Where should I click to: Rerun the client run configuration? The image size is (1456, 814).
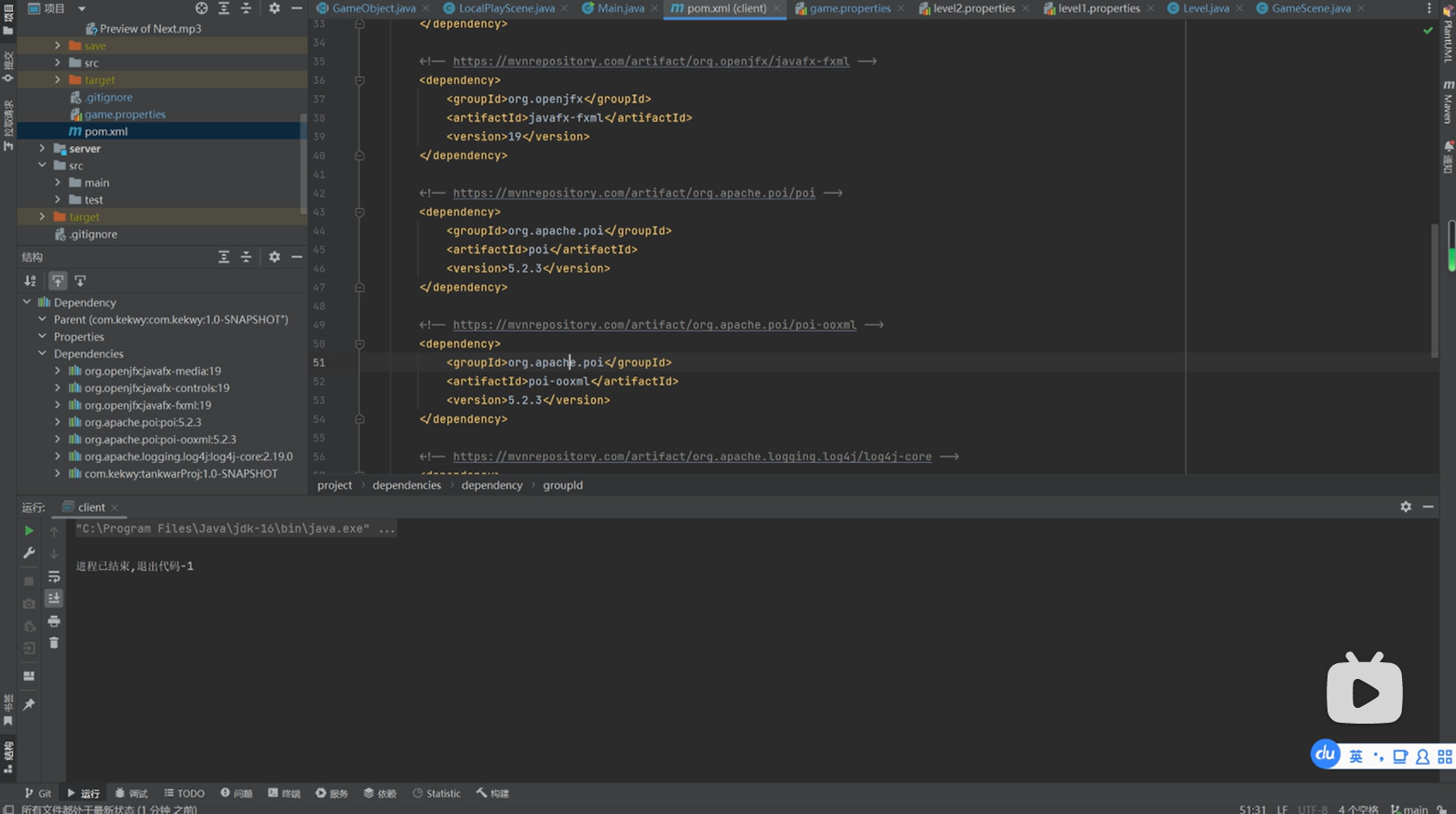coord(28,530)
